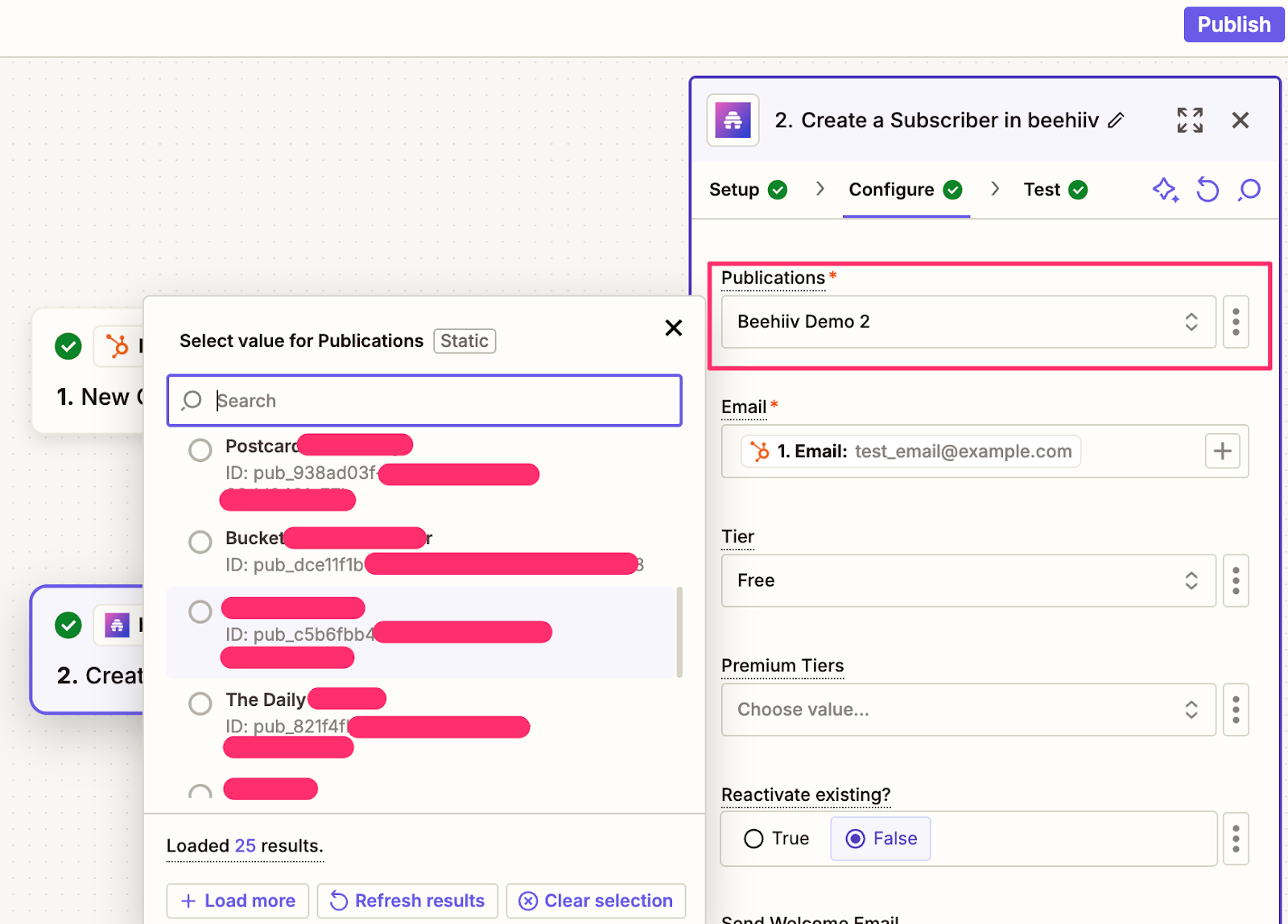1288x924 pixels.
Task: Click the undo/revert arrow icon
Action: coord(1207,190)
